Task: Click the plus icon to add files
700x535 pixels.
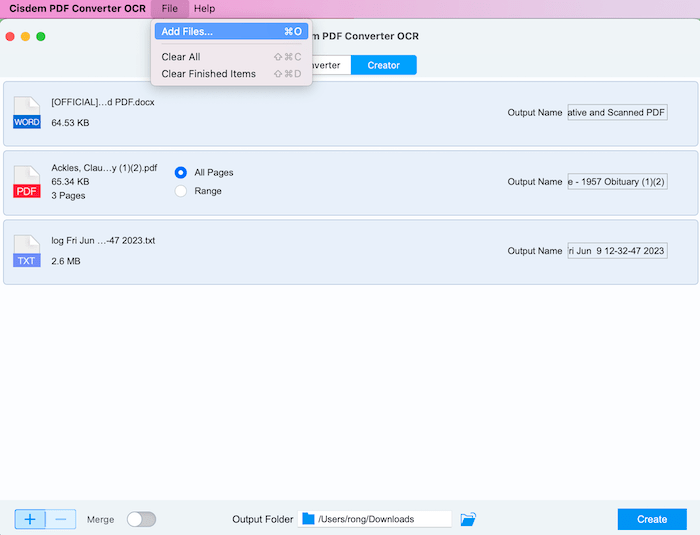Action: pyautogui.click(x=30, y=519)
